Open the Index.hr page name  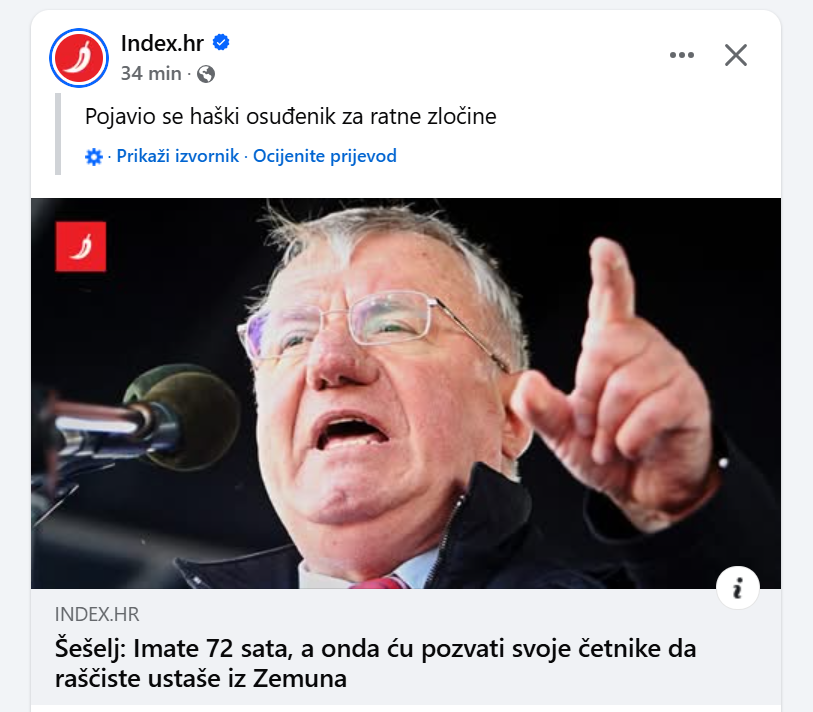[x=162, y=43]
